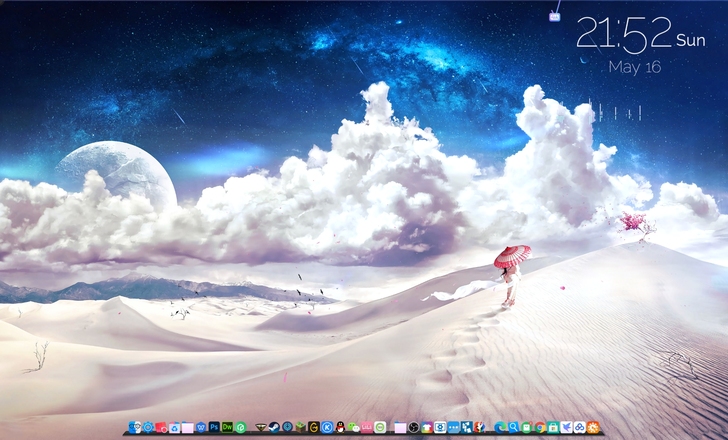Launch the red app with circle badge
728x440 pixels.
tap(161, 428)
